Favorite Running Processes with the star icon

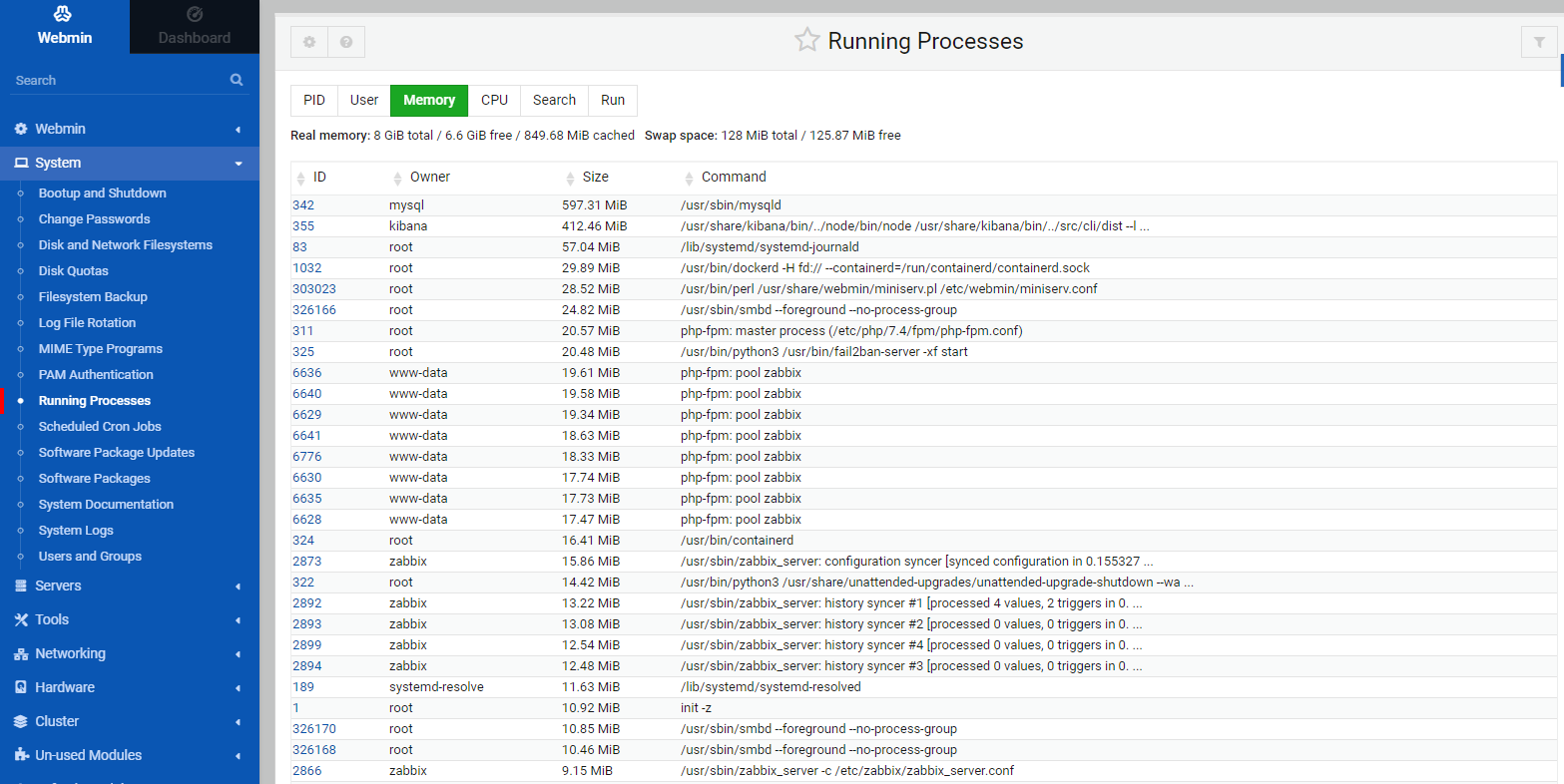tap(806, 40)
